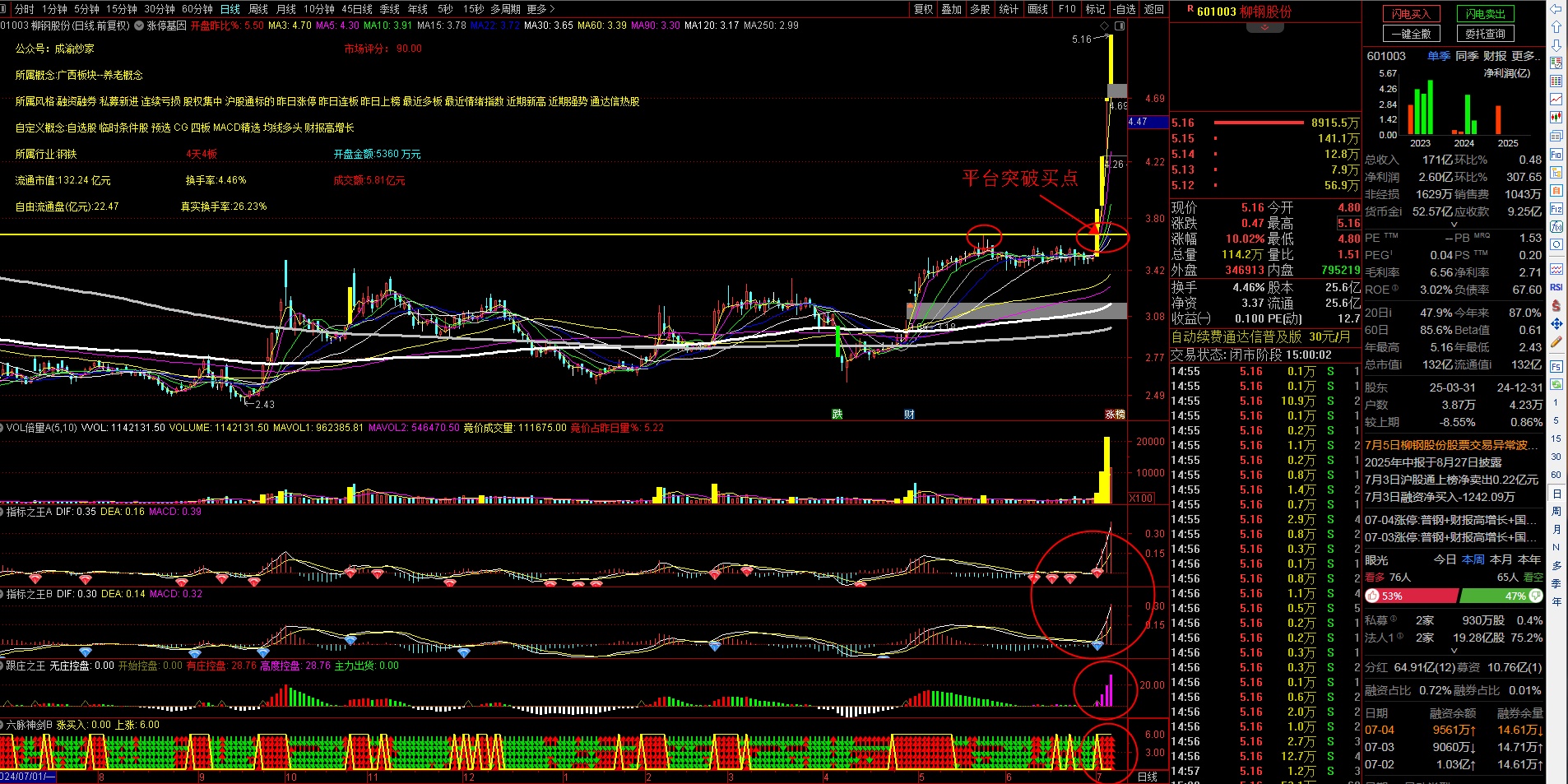Click the X100 volume scale label

click(1142, 499)
